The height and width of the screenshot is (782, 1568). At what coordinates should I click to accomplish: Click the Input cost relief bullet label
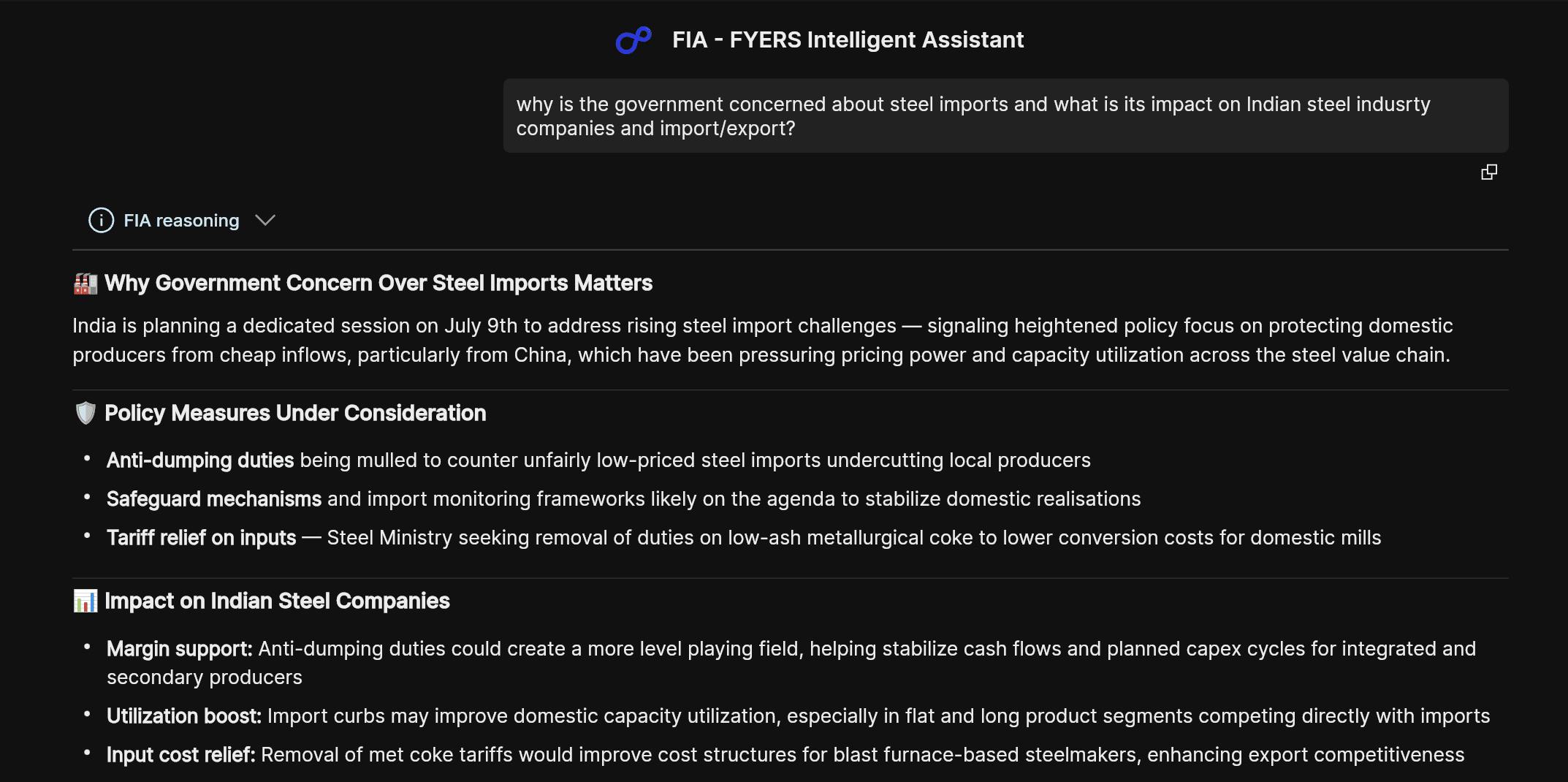tap(181, 754)
